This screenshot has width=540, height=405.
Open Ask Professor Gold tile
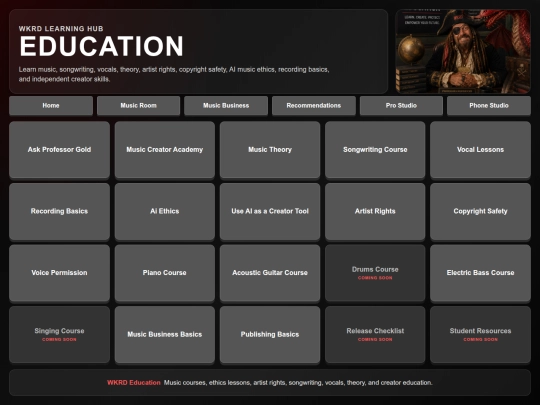click(60, 149)
